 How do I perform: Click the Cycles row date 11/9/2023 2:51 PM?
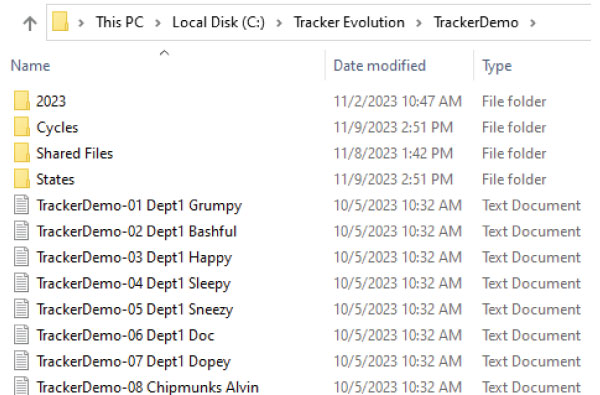click(x=393, y=127)
